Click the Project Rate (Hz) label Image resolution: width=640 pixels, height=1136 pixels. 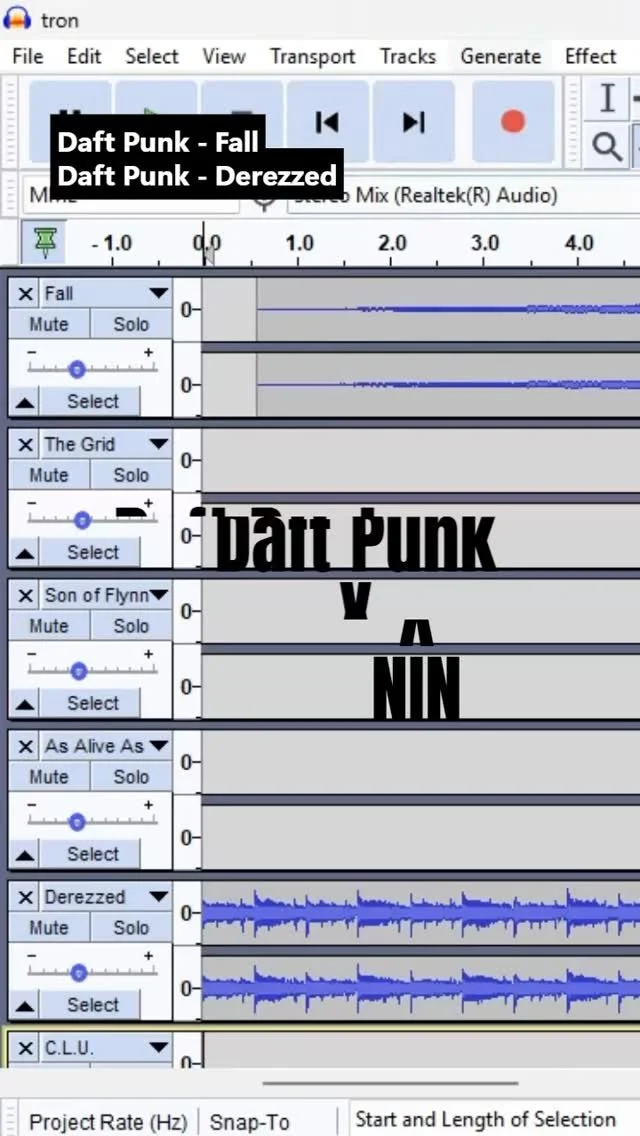click(x=108, y=1122)
